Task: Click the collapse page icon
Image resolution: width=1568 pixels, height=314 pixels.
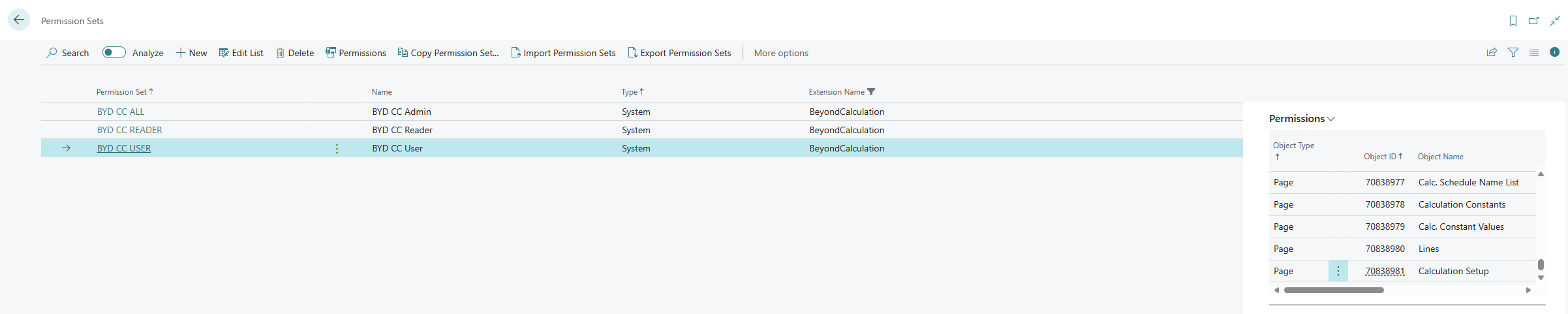Action: (x=1555, y=21)
